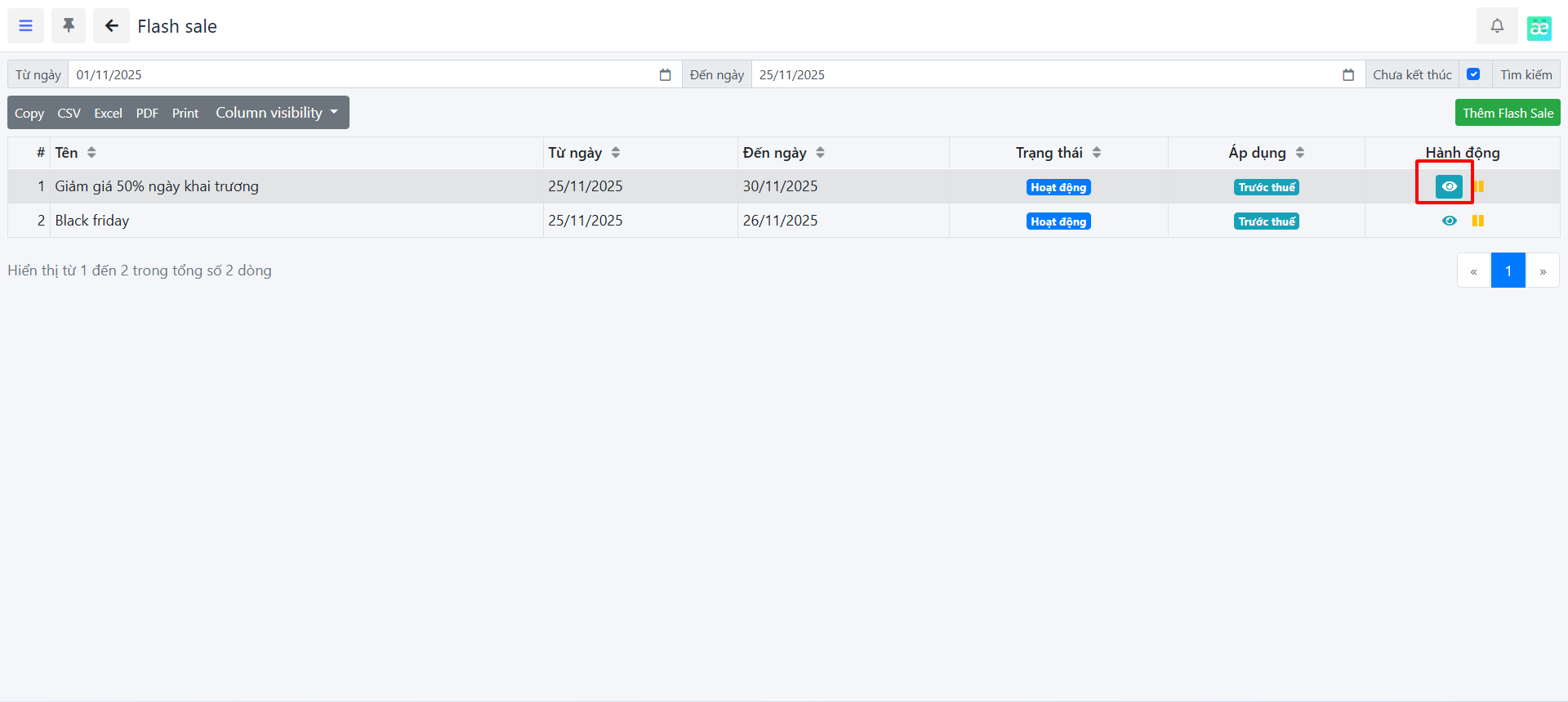Expand the Column visibility dropdown
1568x702 pixels.
[276, 113]
